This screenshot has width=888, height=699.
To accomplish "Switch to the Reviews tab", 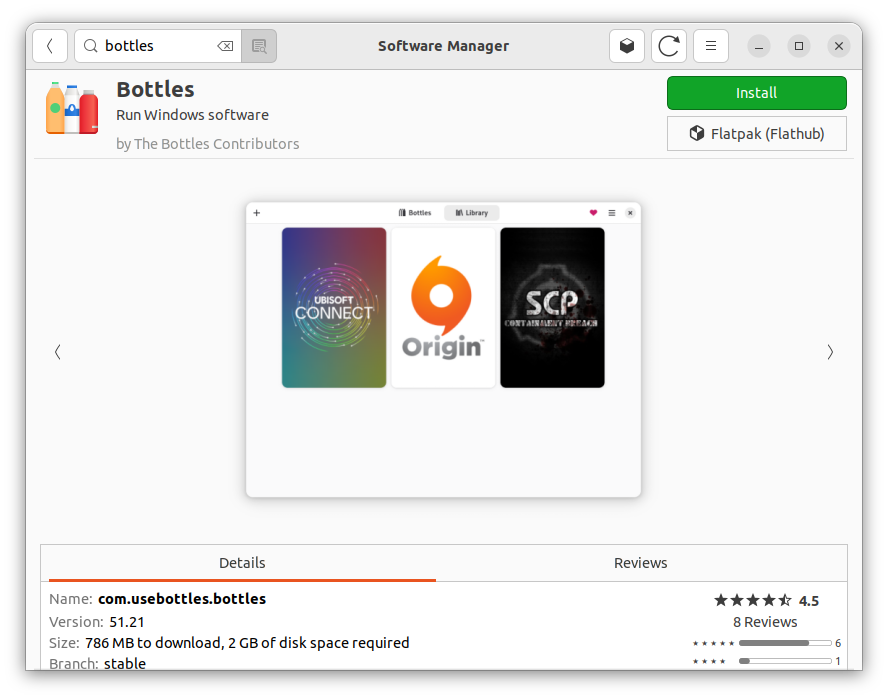I will point(641,563).
